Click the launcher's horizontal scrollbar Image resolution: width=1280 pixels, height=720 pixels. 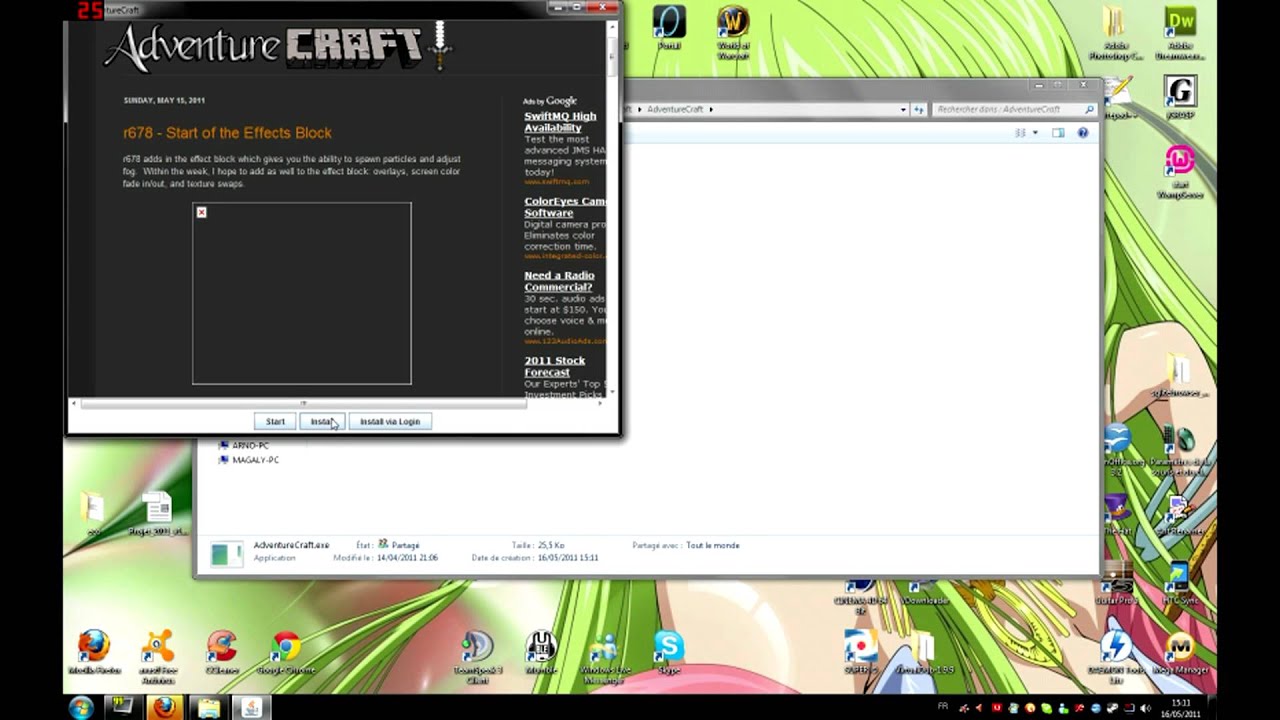pyautogui.click(x=303, y=404)
